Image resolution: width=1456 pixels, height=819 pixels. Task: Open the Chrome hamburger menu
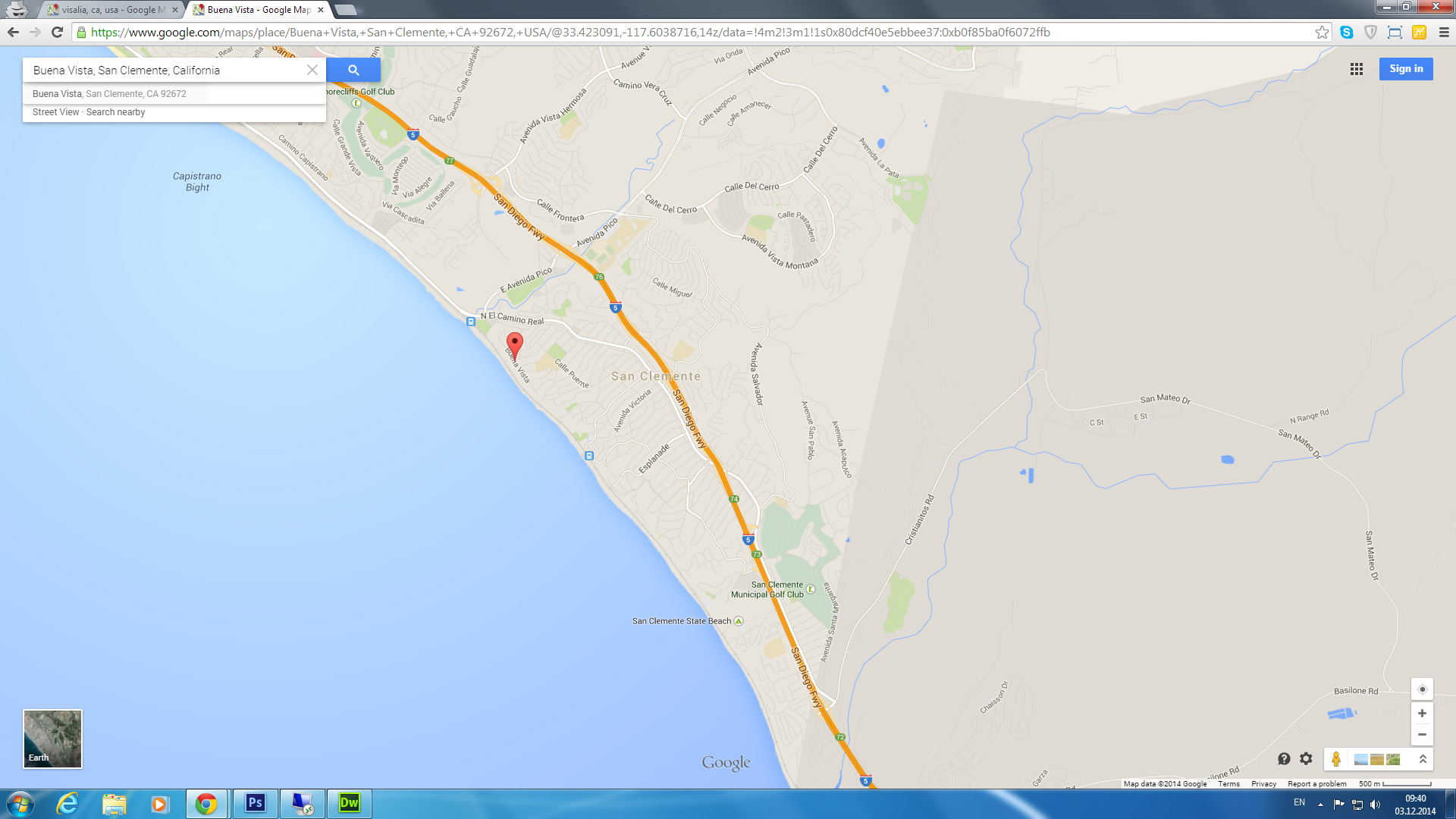tap(1444, 33)
